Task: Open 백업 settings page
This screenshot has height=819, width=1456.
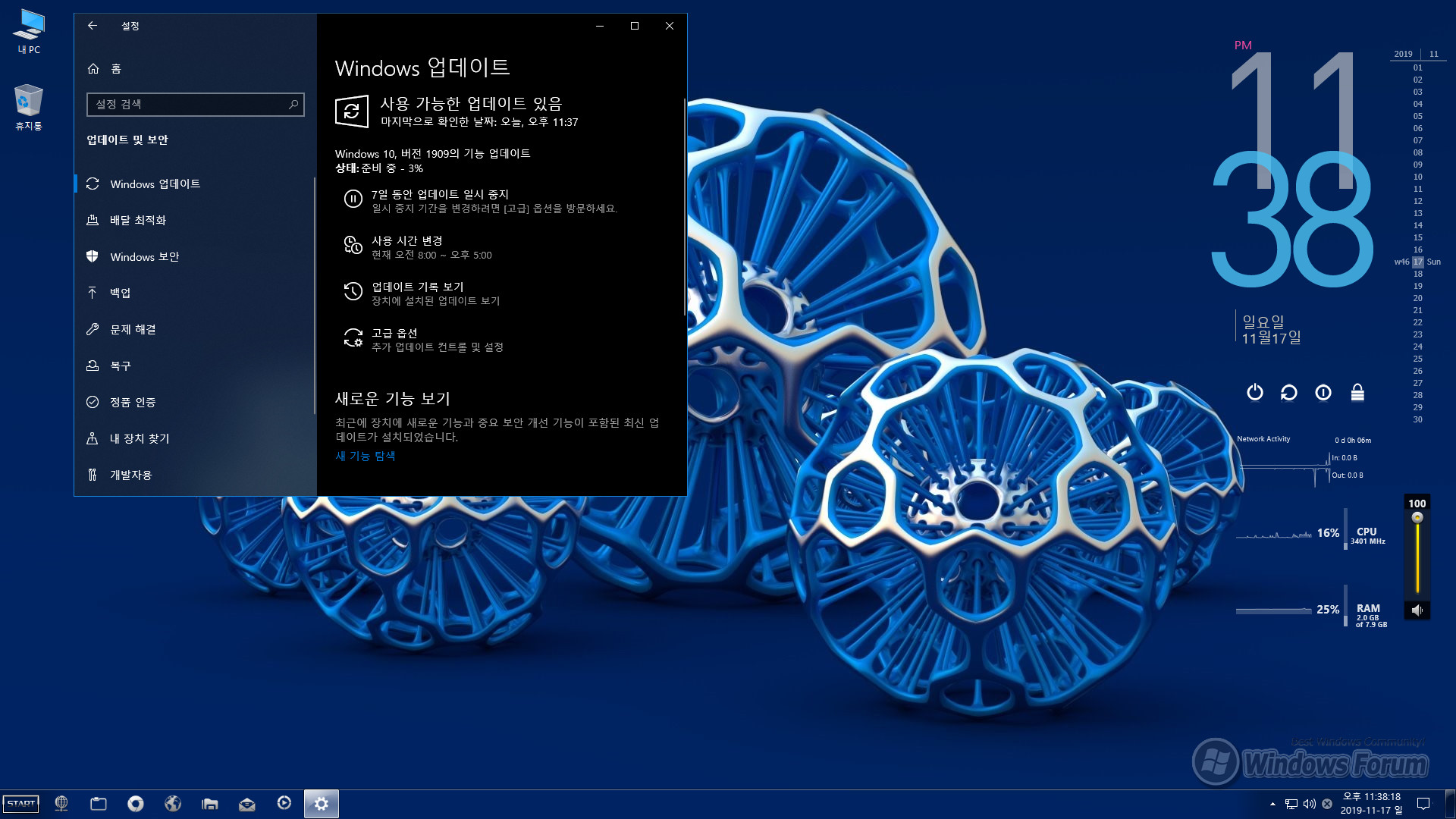Action: pos(195,293)
